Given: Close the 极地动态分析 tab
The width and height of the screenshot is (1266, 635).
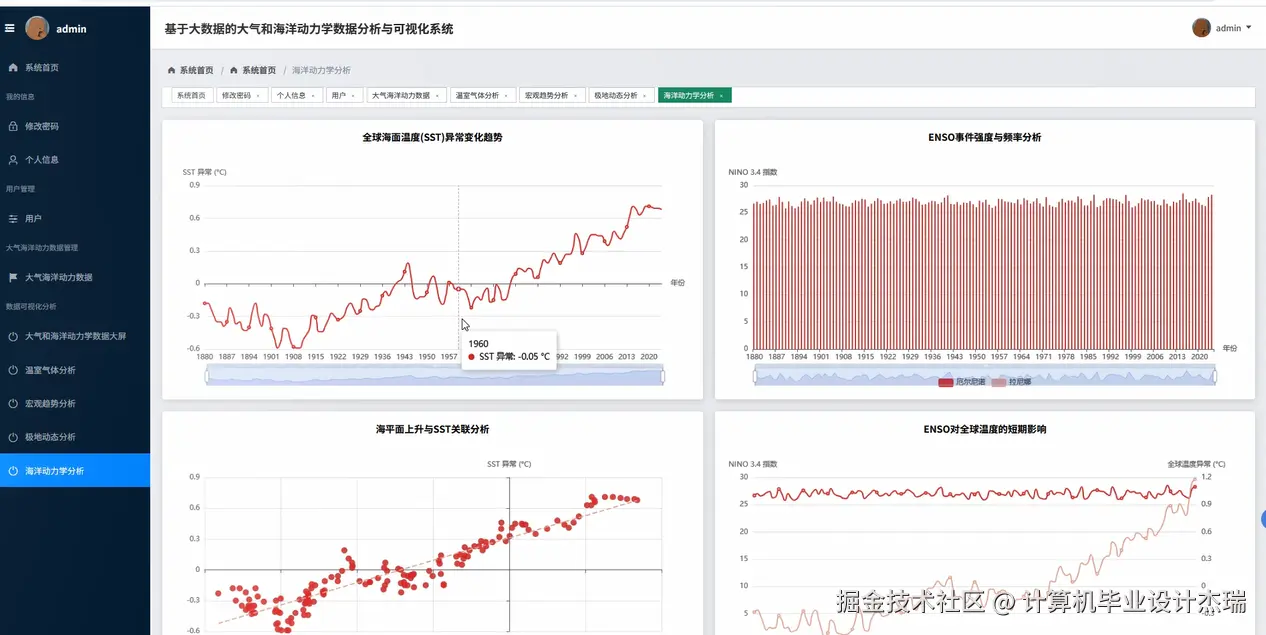Looking at the screenshot, I should point(645,96).
